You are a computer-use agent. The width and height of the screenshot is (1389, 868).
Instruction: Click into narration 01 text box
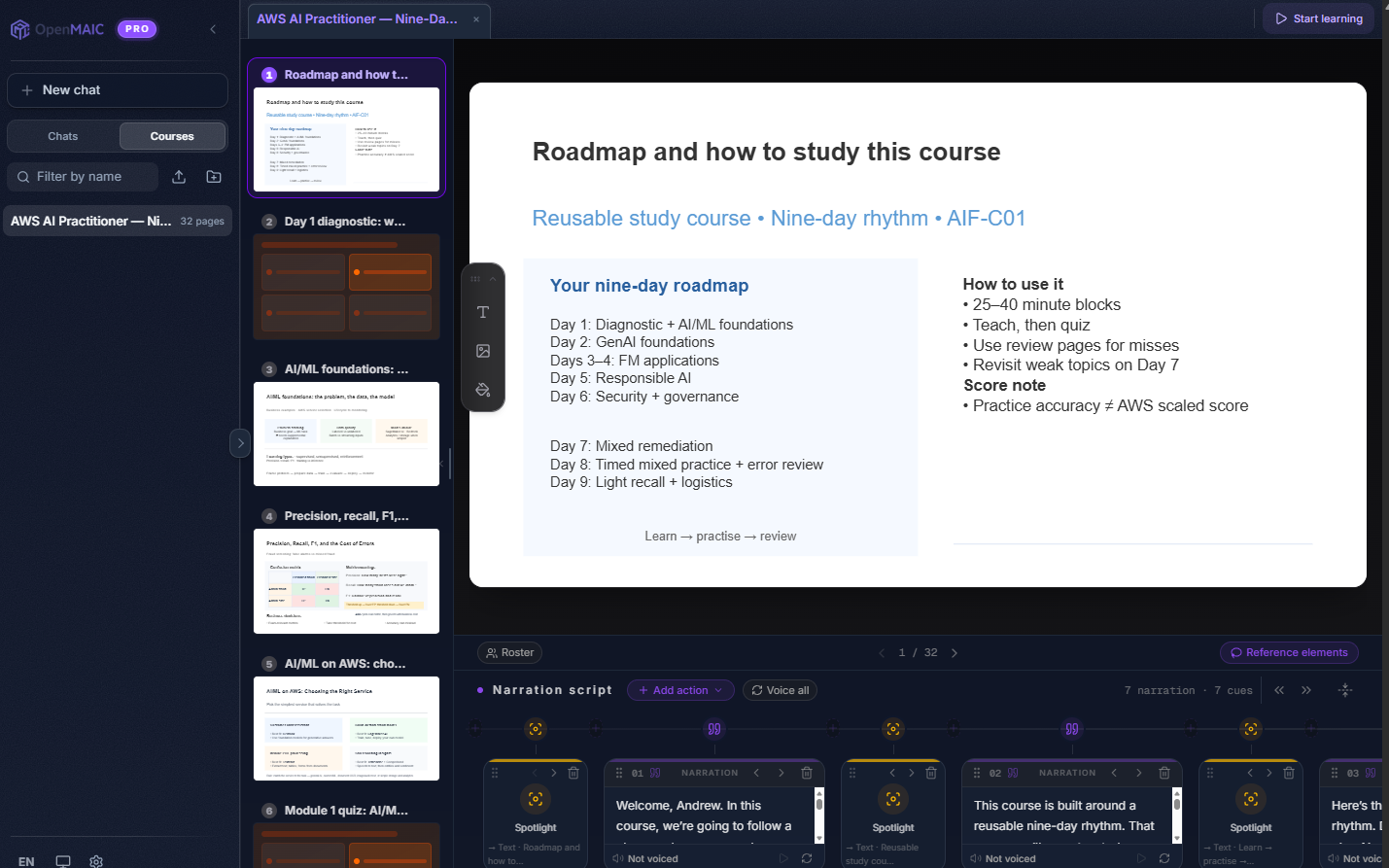[710, 816]
